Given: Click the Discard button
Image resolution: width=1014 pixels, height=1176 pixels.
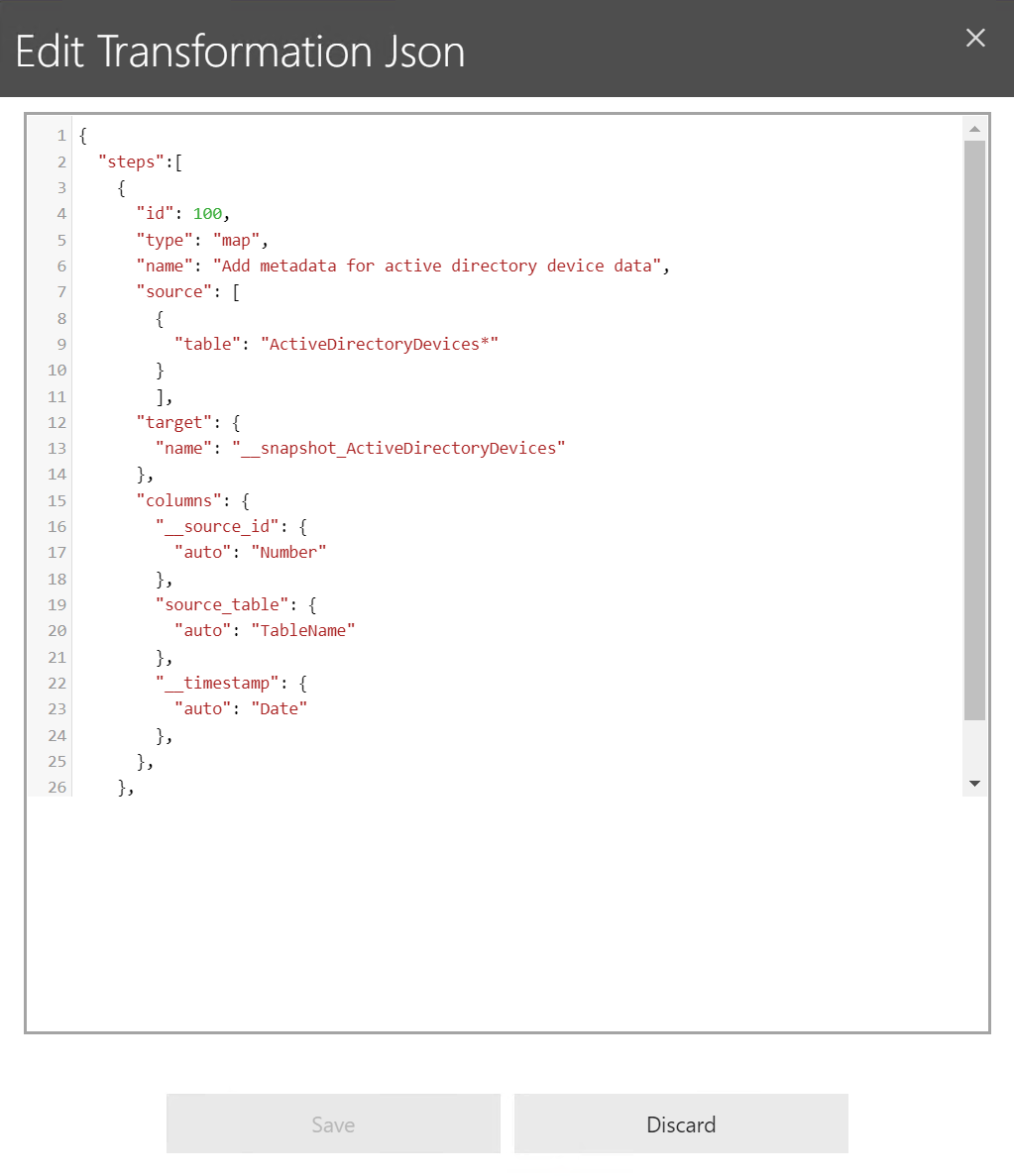Looking at the screenshot, I should pyautogui.click(x=680, y=1123).
